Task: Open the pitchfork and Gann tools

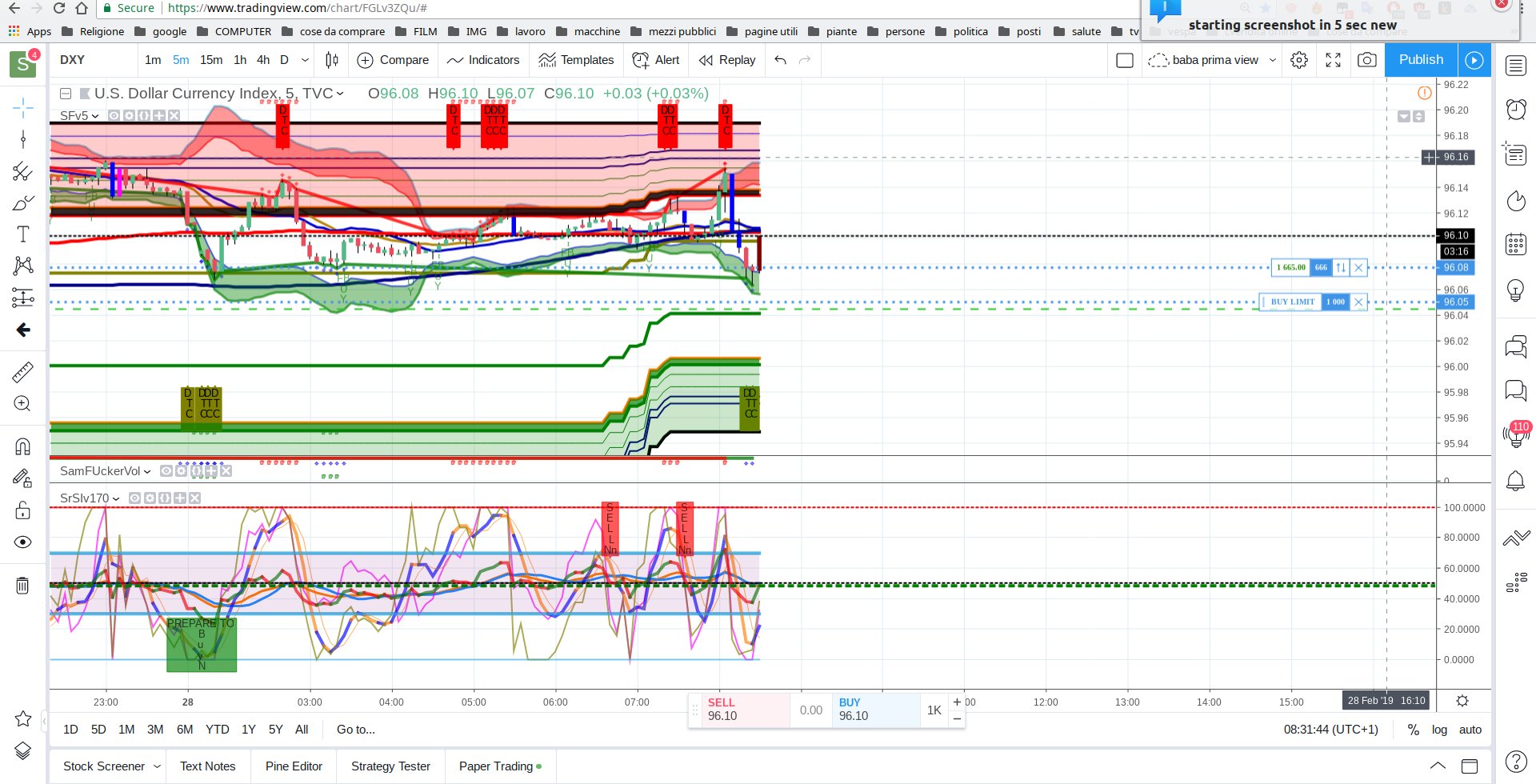Action: tap(22, 171)
